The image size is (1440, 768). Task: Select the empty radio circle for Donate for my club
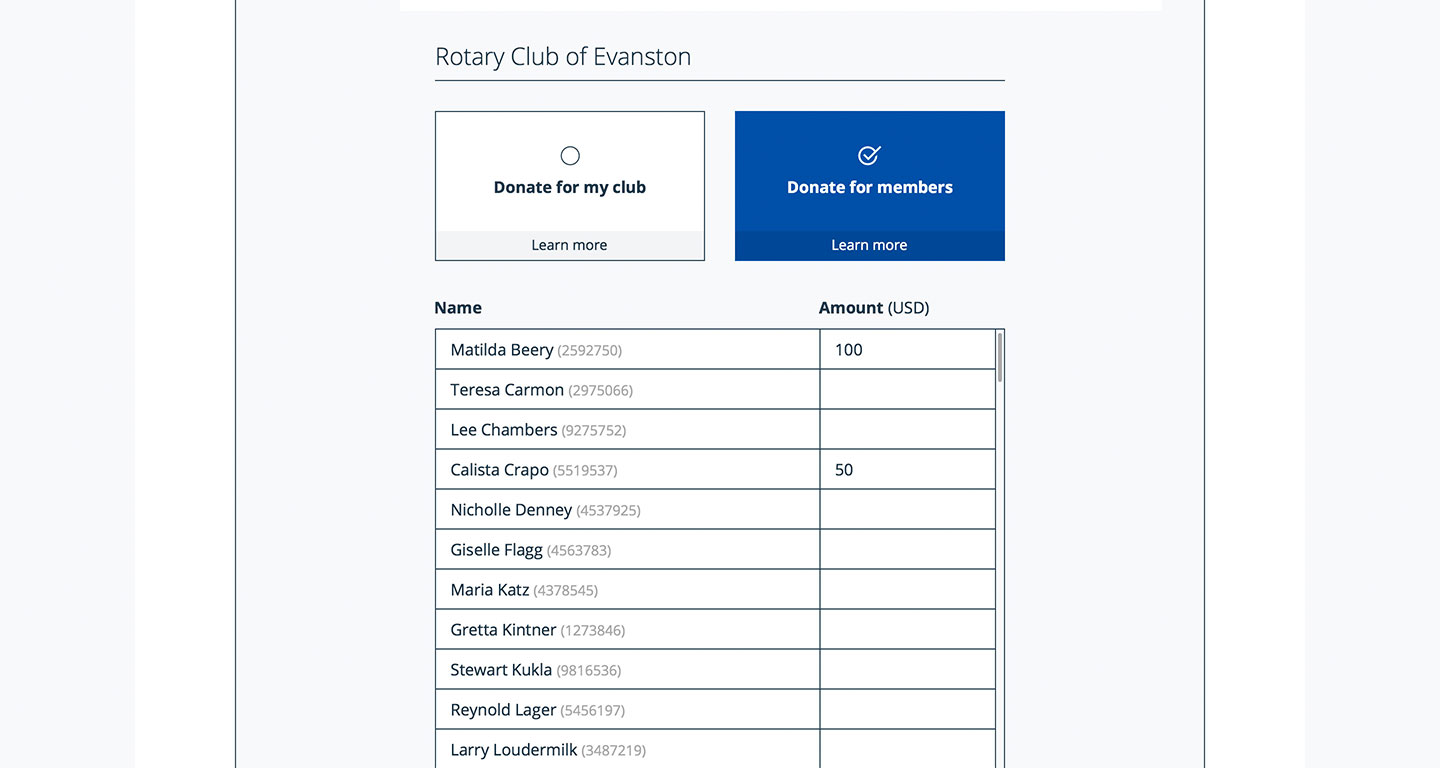(569, 156)
